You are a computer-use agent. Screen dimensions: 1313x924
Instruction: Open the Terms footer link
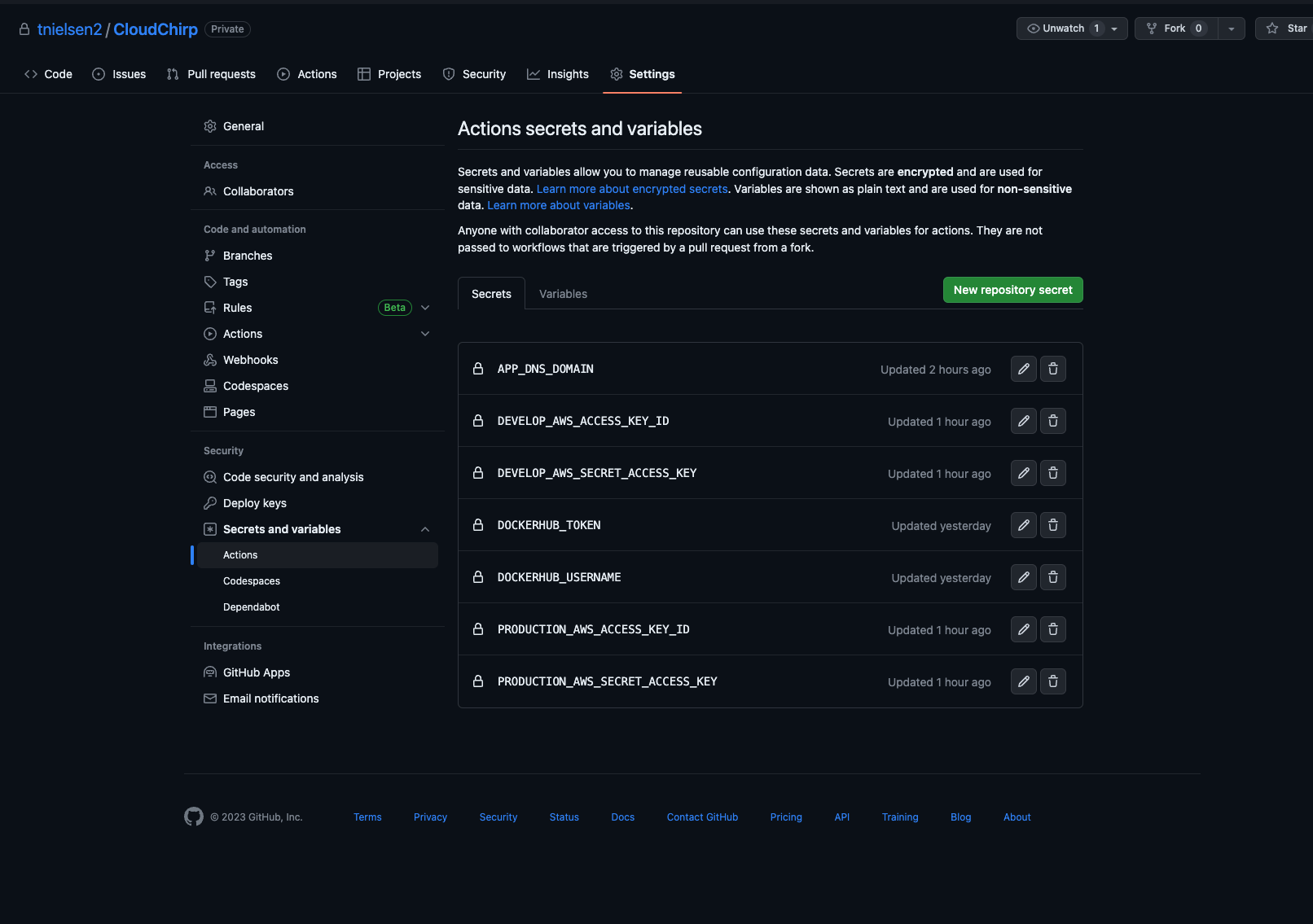coord(367,817)
